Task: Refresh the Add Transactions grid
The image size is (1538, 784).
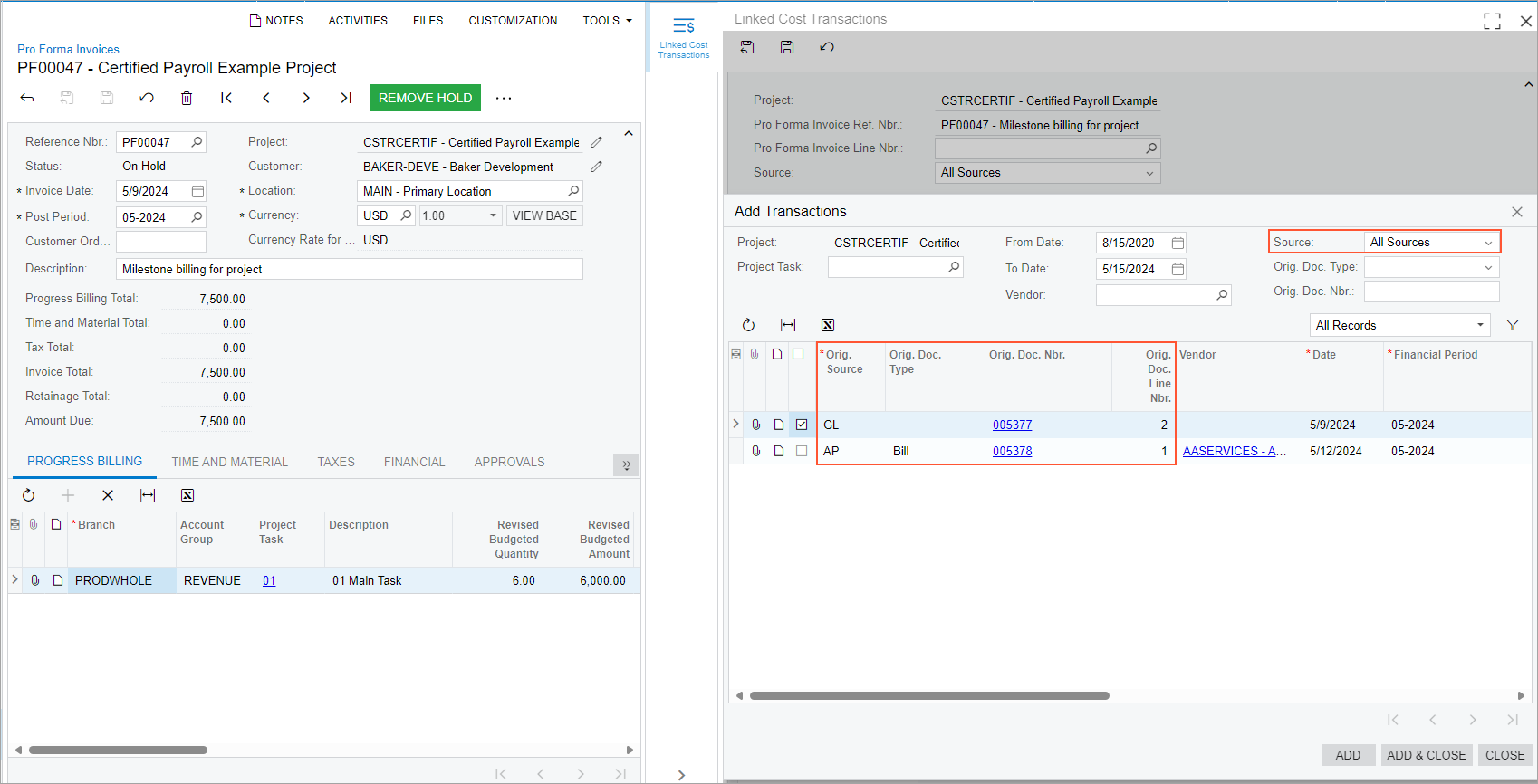Action: pyautogui.click(x=748, y=325)
